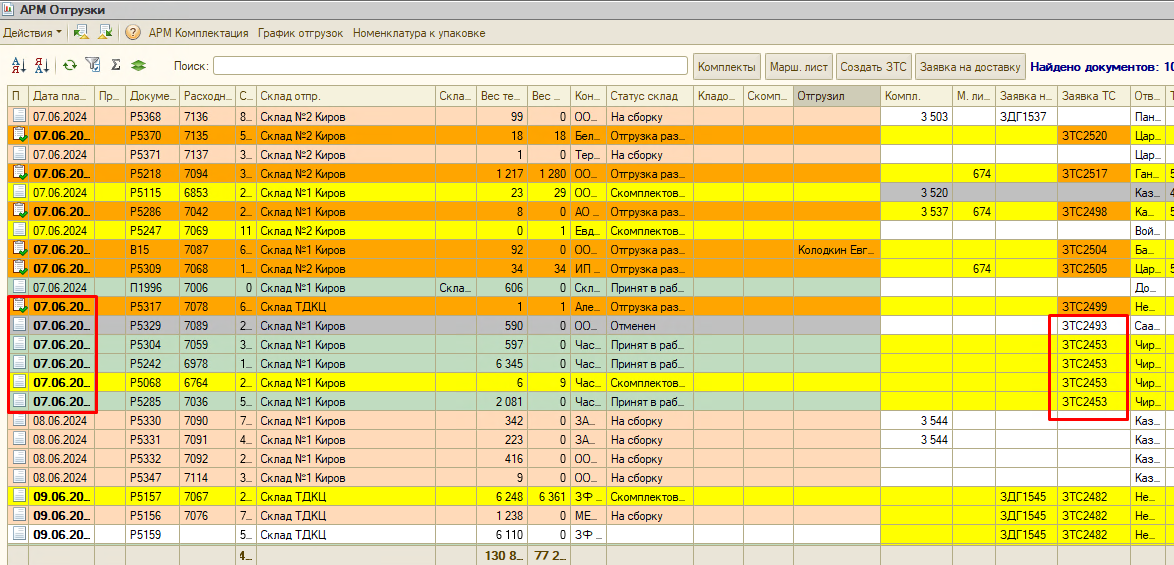Click the Комплекты button
Image resolution: width=1174 pixels, height=565 pixels.
tap(726, 67)
